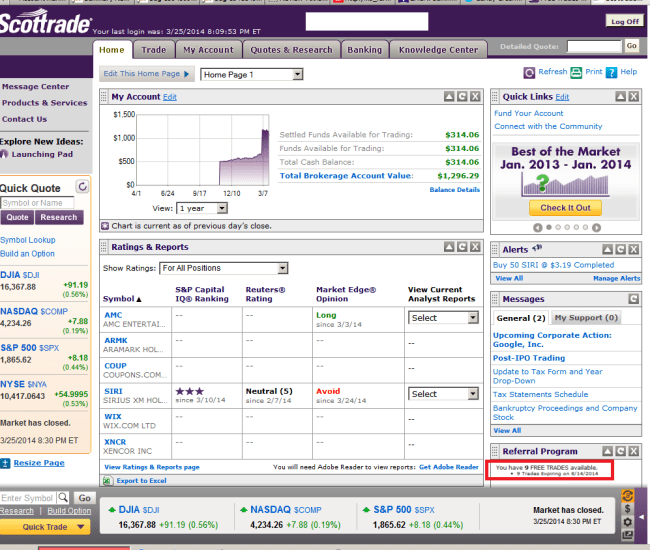Collapse the My Account panel

click(x=448, y=97)
